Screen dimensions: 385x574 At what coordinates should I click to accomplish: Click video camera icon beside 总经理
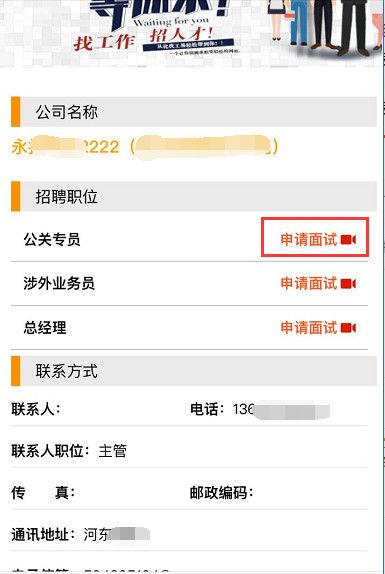348,328
